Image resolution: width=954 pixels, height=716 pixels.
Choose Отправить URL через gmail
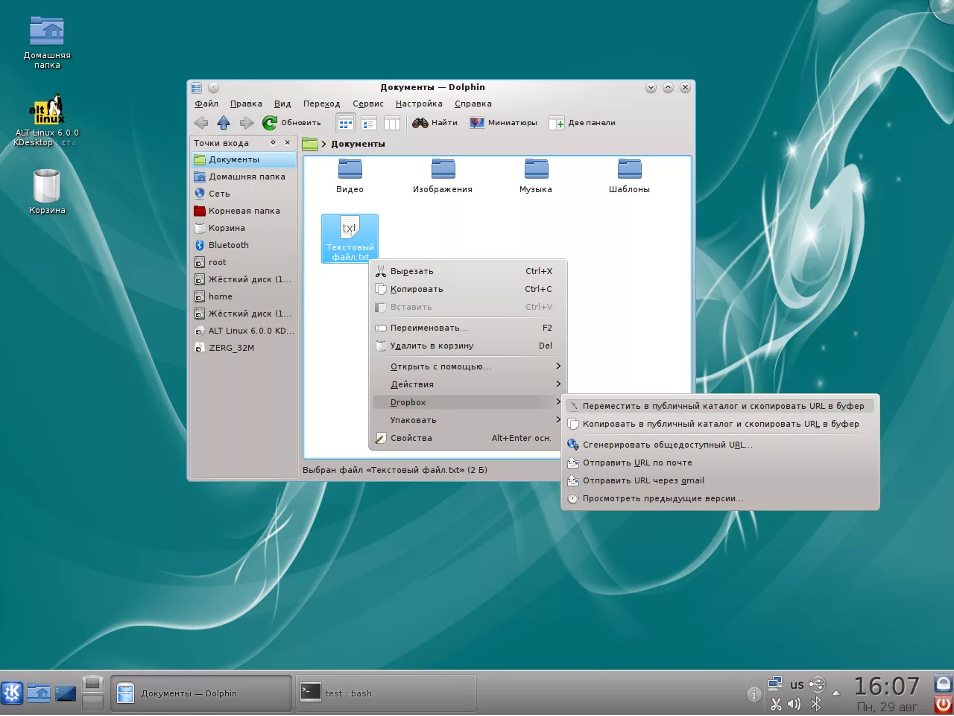pos(720,481)
